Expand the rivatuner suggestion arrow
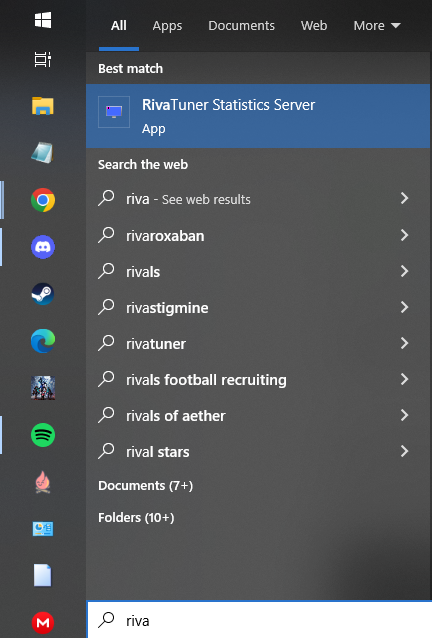 point(404,343)
